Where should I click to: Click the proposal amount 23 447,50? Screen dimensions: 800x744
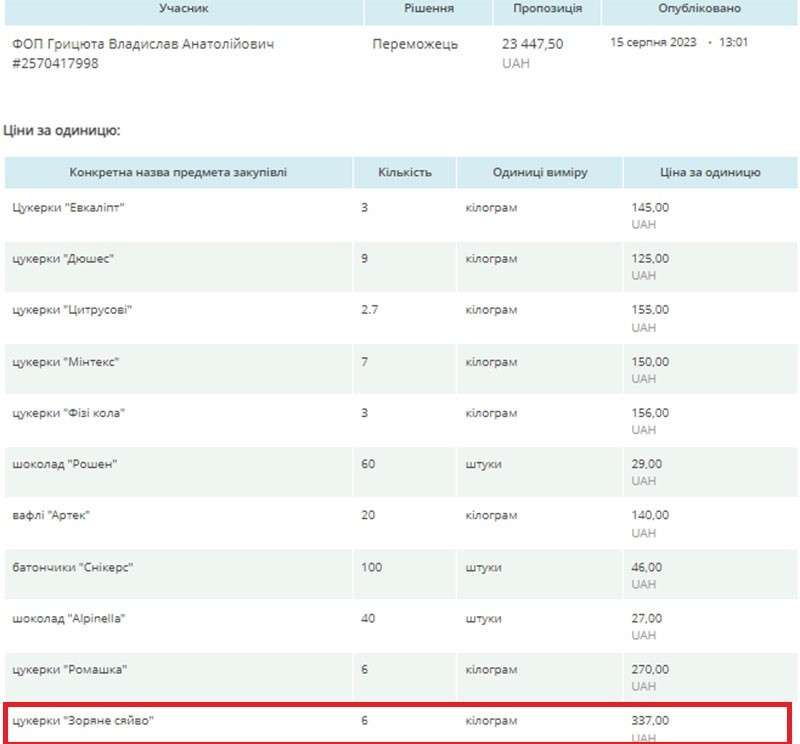[532, 44]
